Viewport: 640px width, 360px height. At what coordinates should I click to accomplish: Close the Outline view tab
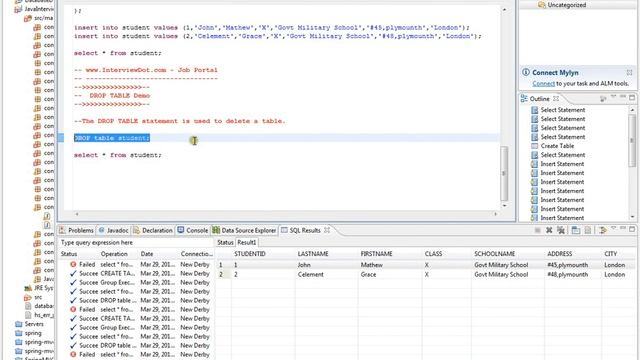pyautogui.click(x=556, y=99)
